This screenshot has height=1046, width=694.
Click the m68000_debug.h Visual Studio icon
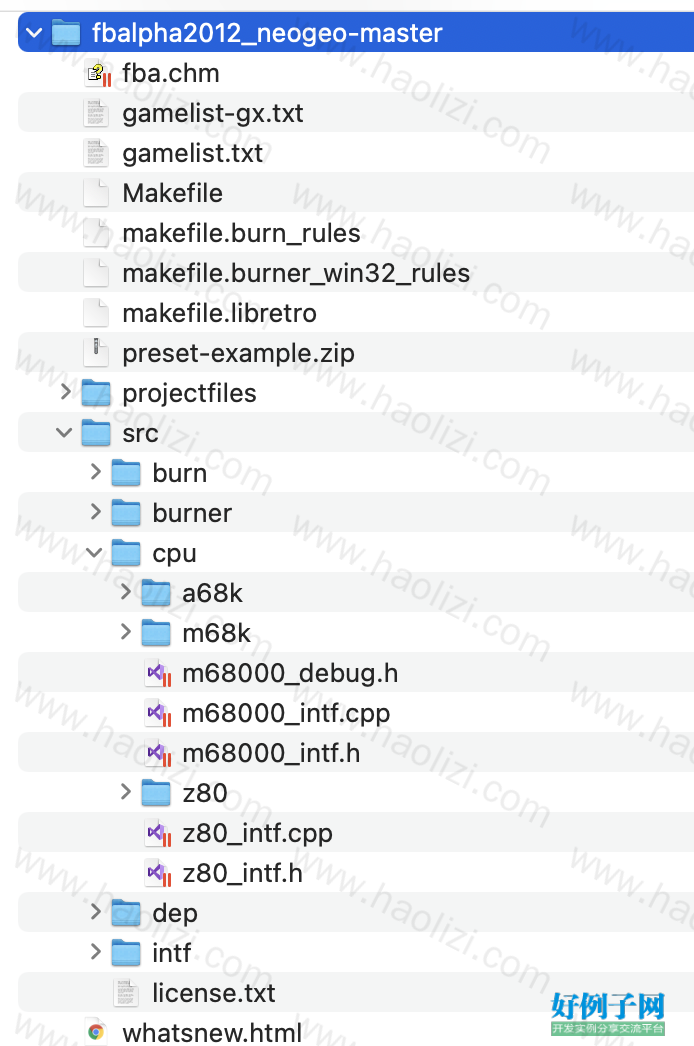[x=159, y=674]
